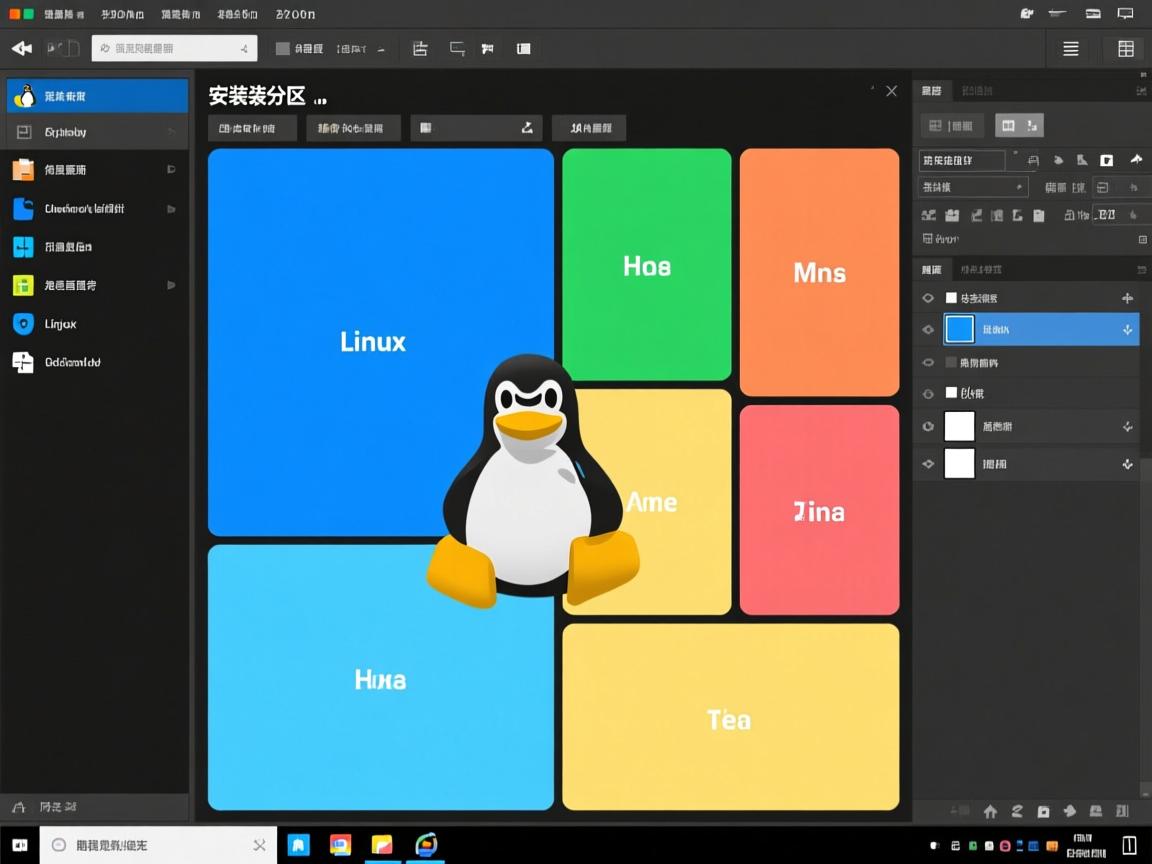Click the blue color swatch on the selected layer
Screen dimensions: 1152x864
(x=959, y=328)
